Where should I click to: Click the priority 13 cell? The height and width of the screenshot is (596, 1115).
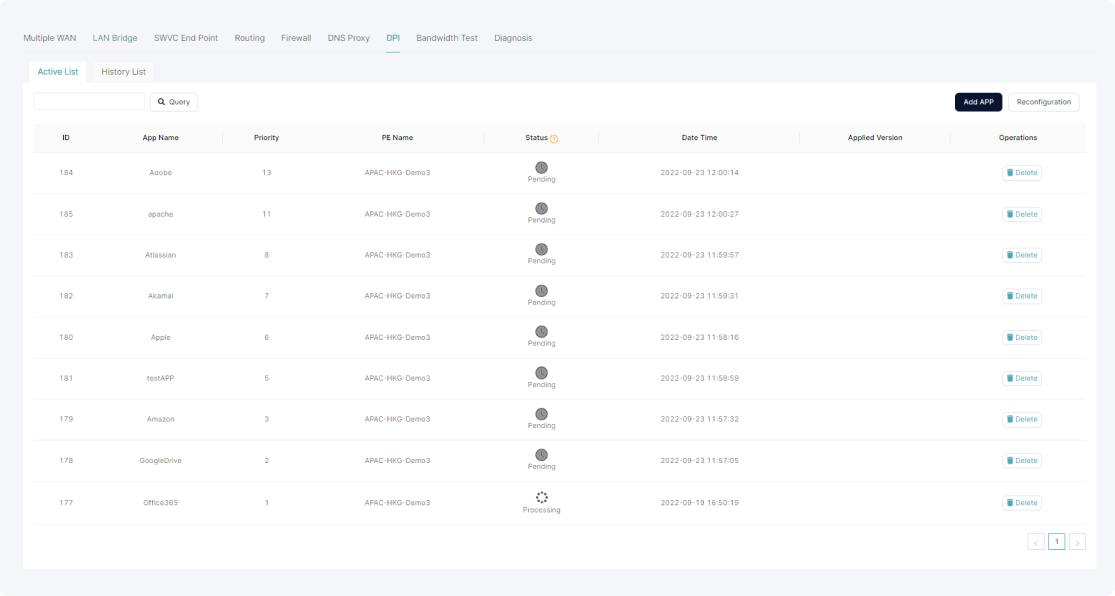pos(267,173)
